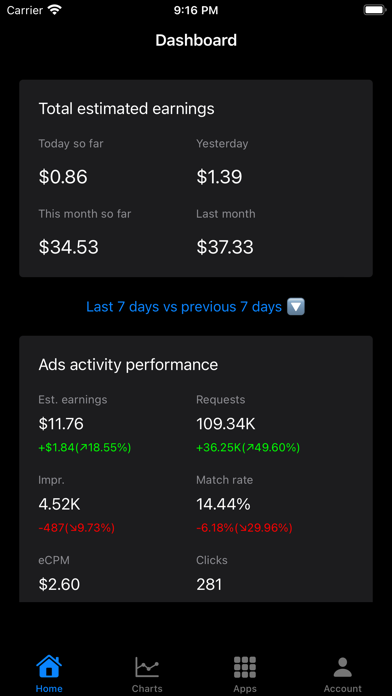Viewport: 392px width, 696px height.
Task: Tap the This month so far $34.53
Action: pyautogui.click(x=68, y=247)
